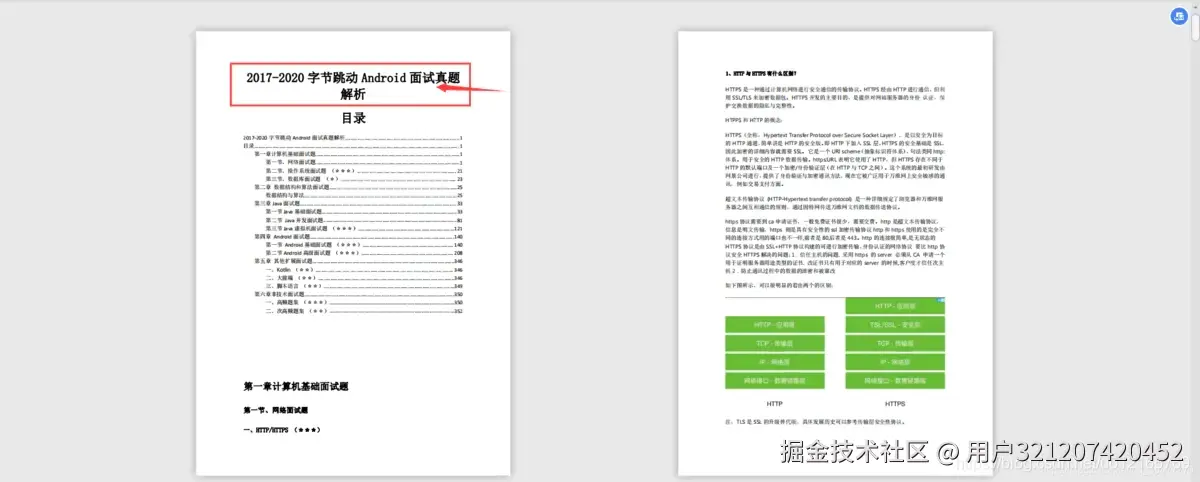Open TOC entry '第一章计算机基础面试题'
1200x482 pixels.
357,153
